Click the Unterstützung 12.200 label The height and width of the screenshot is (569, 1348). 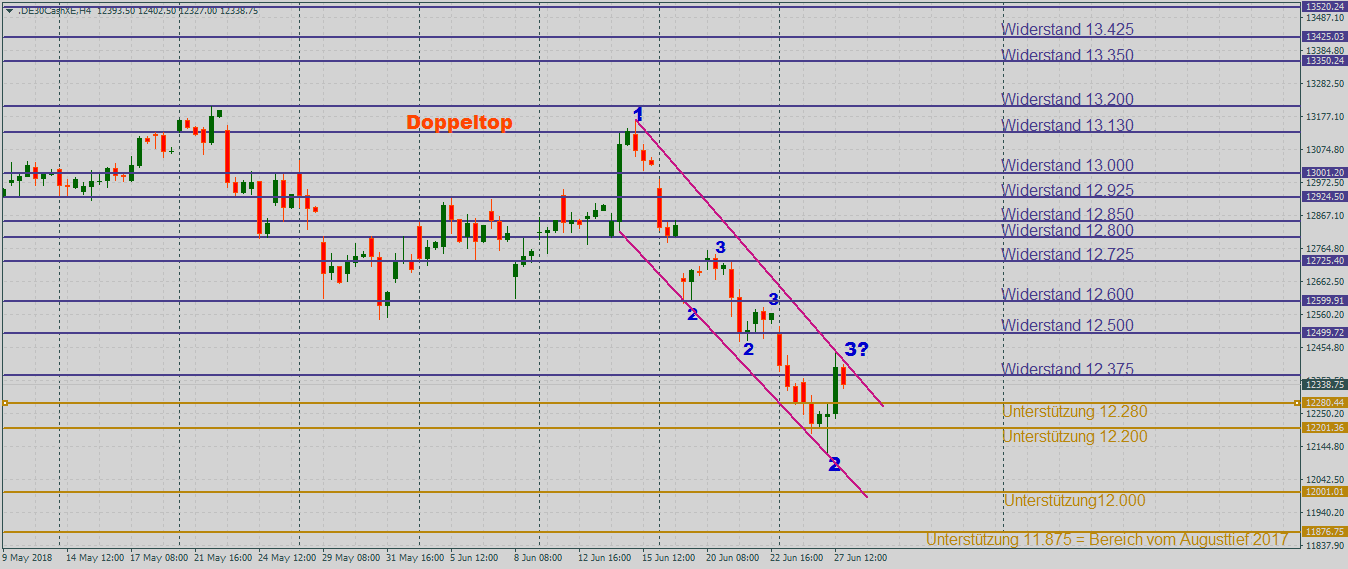pyautogui.click(x=1075, y=436)
